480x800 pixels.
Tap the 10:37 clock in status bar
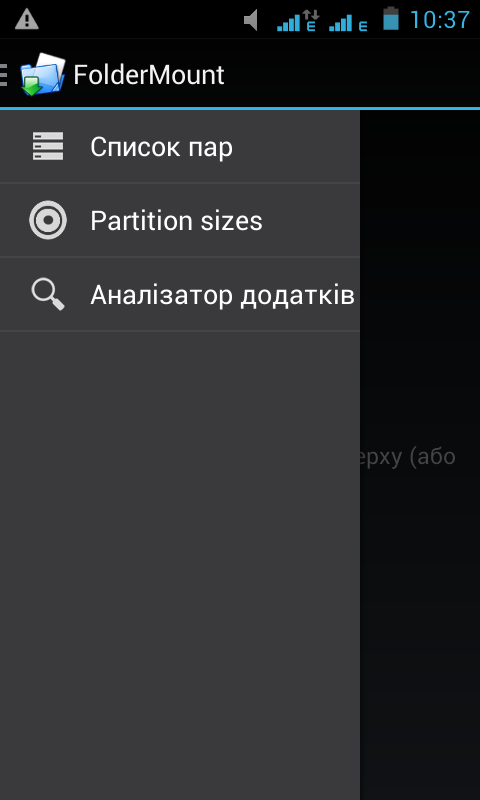440,20
